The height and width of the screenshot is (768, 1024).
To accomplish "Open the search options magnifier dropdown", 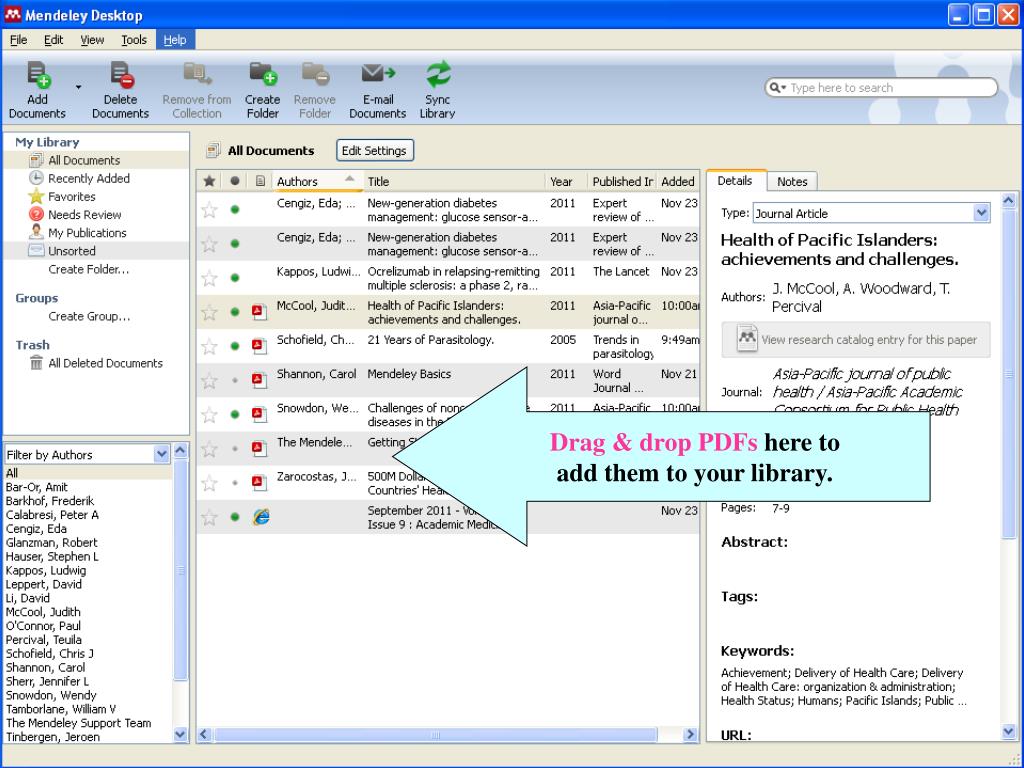I will (x=777, y=88).
